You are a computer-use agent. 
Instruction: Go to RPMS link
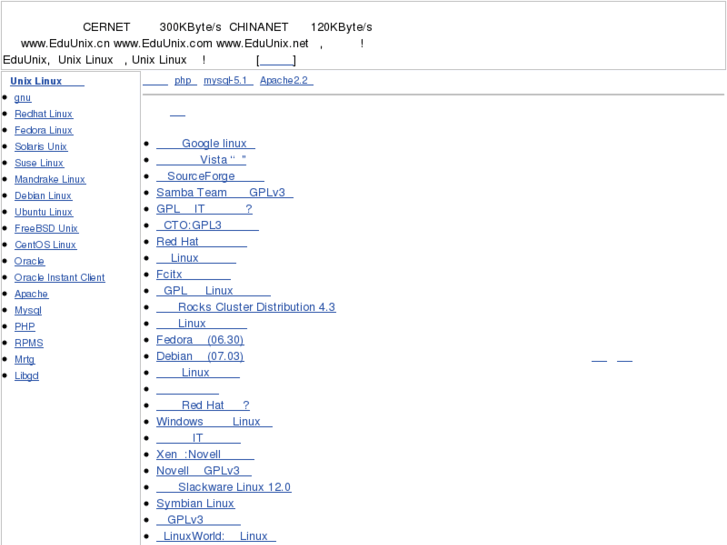[29, 343]
